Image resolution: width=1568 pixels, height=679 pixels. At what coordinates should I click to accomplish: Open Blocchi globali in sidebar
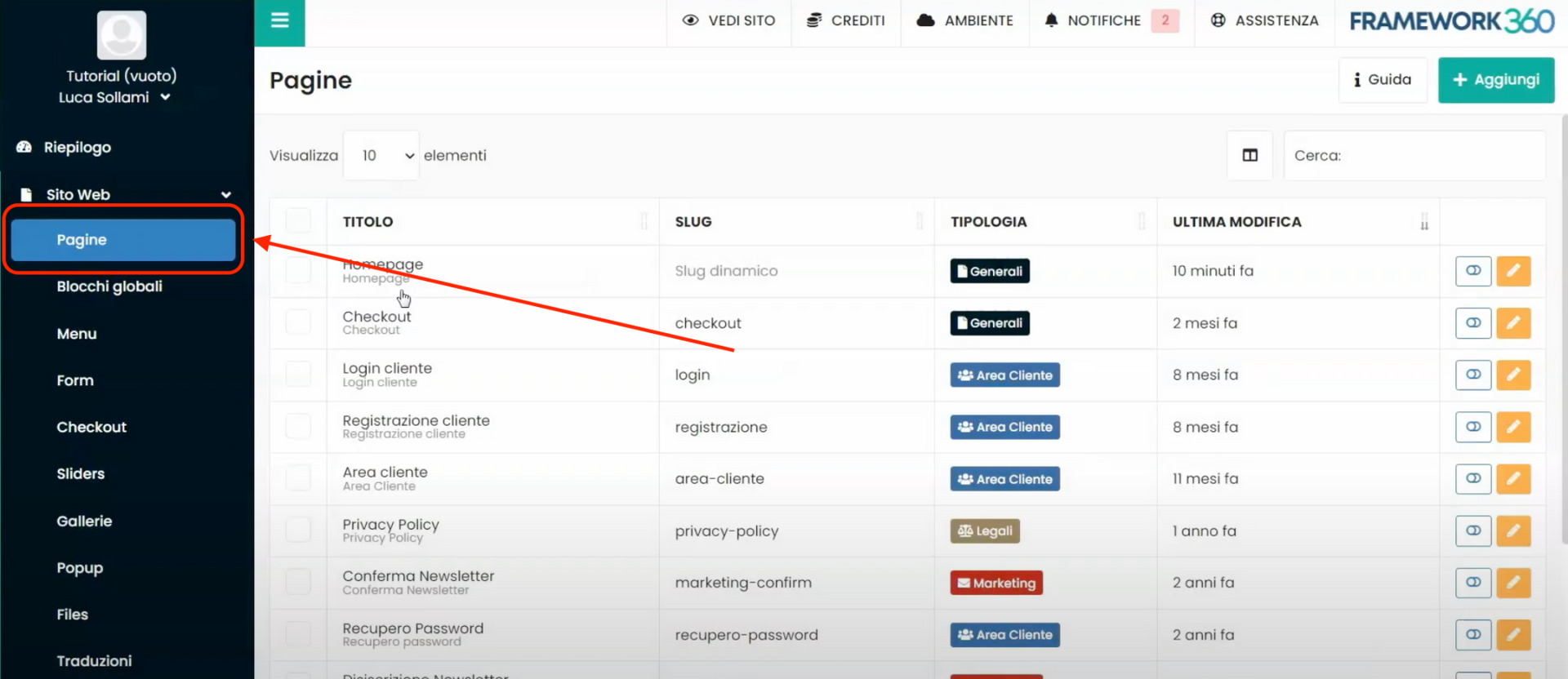(109, 286)
